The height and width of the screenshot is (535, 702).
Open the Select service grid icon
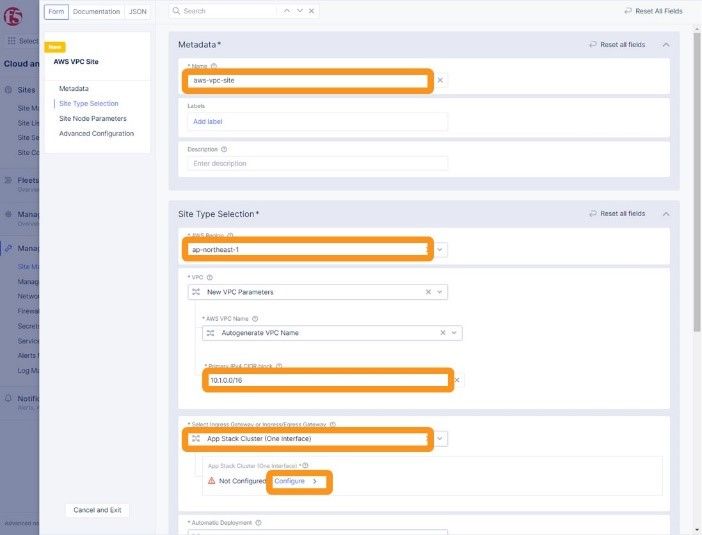[12, 41]
